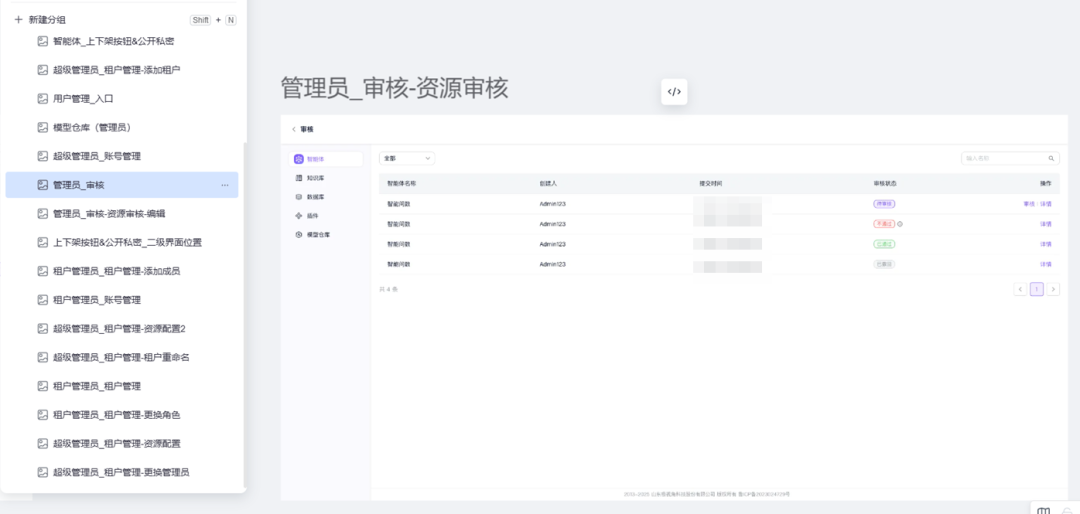Click the image icon of 超级管理员_账号管理
Image resolution: width=1080 pixels, height=514 pixels.
click(x=43, y=156)
